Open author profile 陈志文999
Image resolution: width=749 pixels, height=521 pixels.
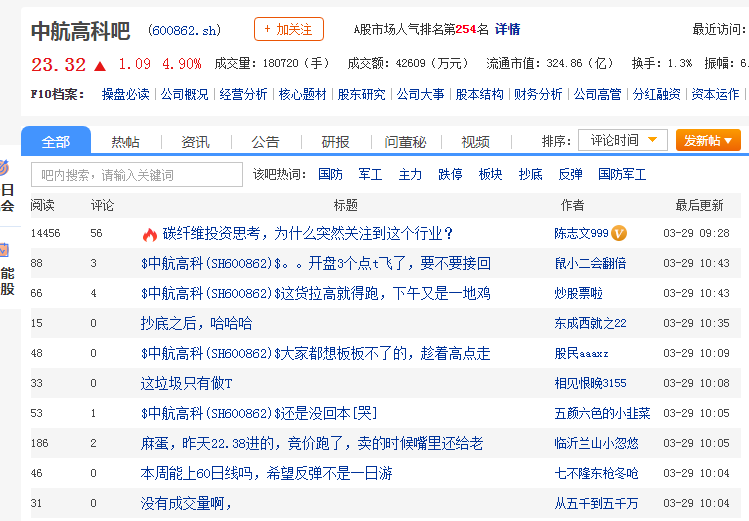point(581,233)
